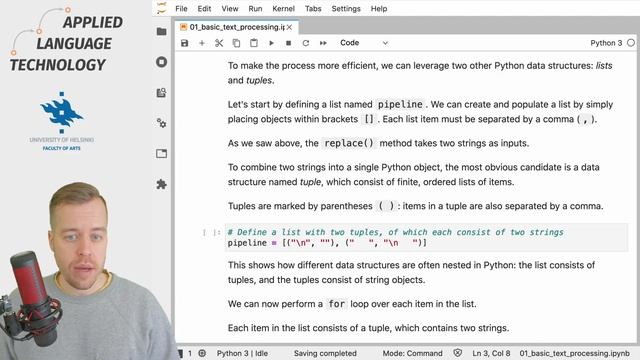Open the Tabs menu
This screenshot has height=360, width=640.
coord(313,9)
